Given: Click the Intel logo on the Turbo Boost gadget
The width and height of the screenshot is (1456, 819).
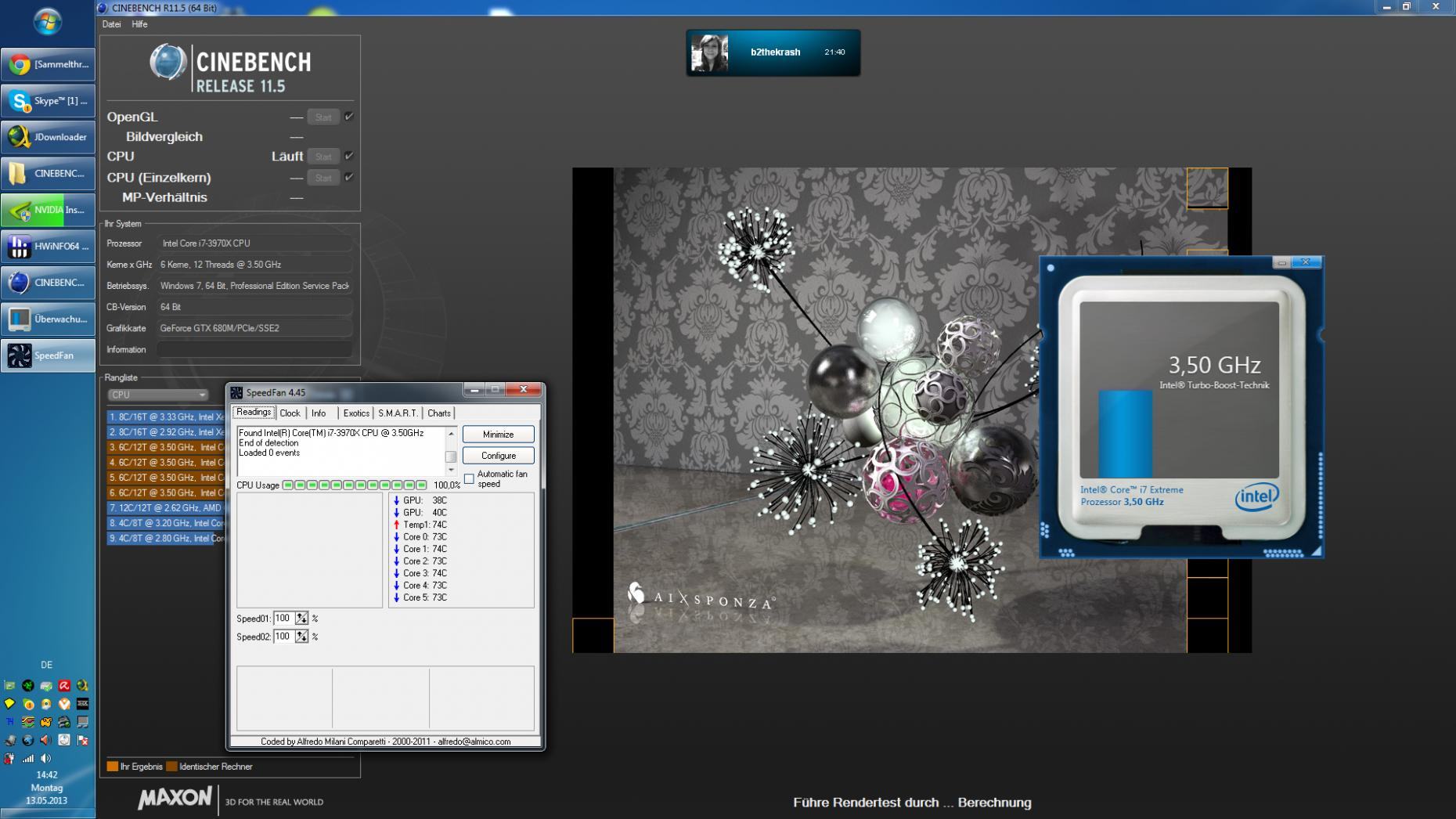Looking at the screenshot, I should point(1256,496).
